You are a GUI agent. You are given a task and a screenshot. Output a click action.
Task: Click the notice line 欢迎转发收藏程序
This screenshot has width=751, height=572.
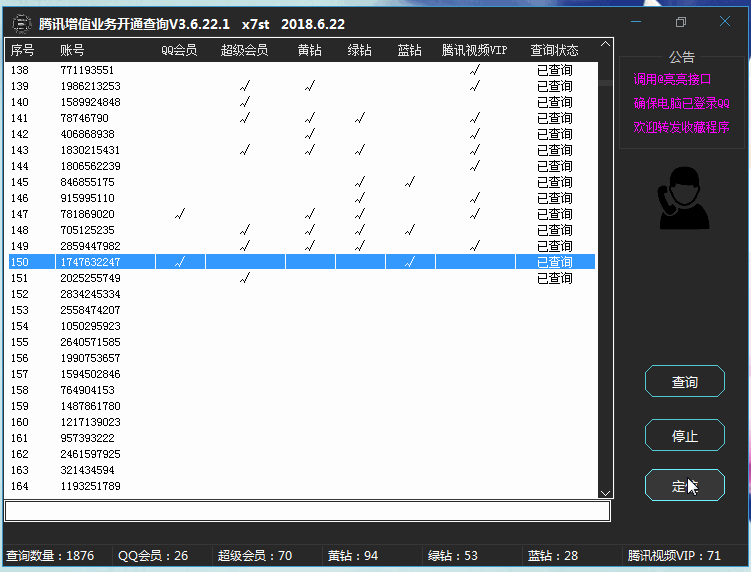click(681, 127)
